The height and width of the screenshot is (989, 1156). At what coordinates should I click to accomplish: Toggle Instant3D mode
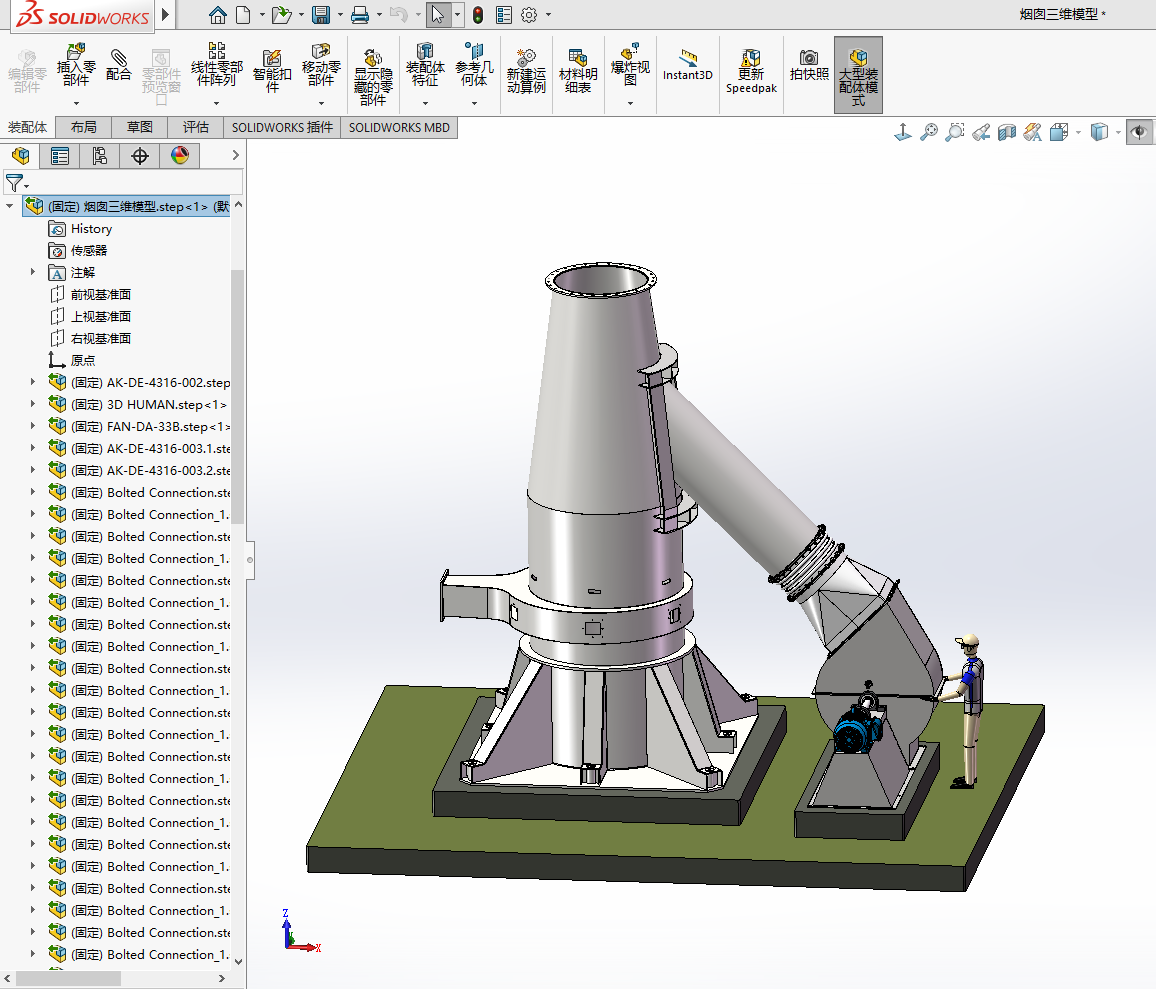687,65
